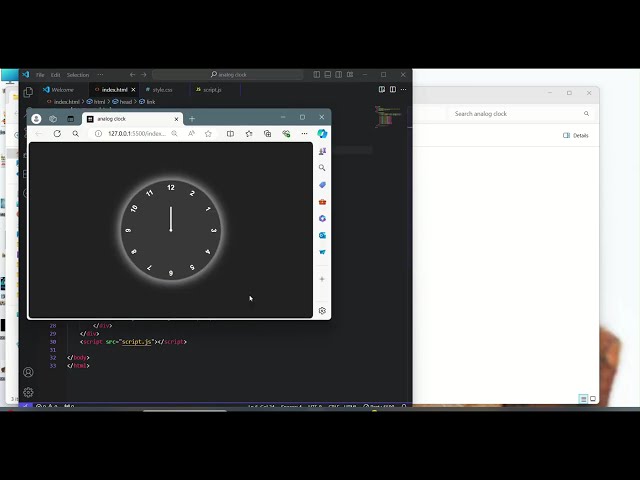
Task: Click the VS Code minimap
Action: point(388,116)
